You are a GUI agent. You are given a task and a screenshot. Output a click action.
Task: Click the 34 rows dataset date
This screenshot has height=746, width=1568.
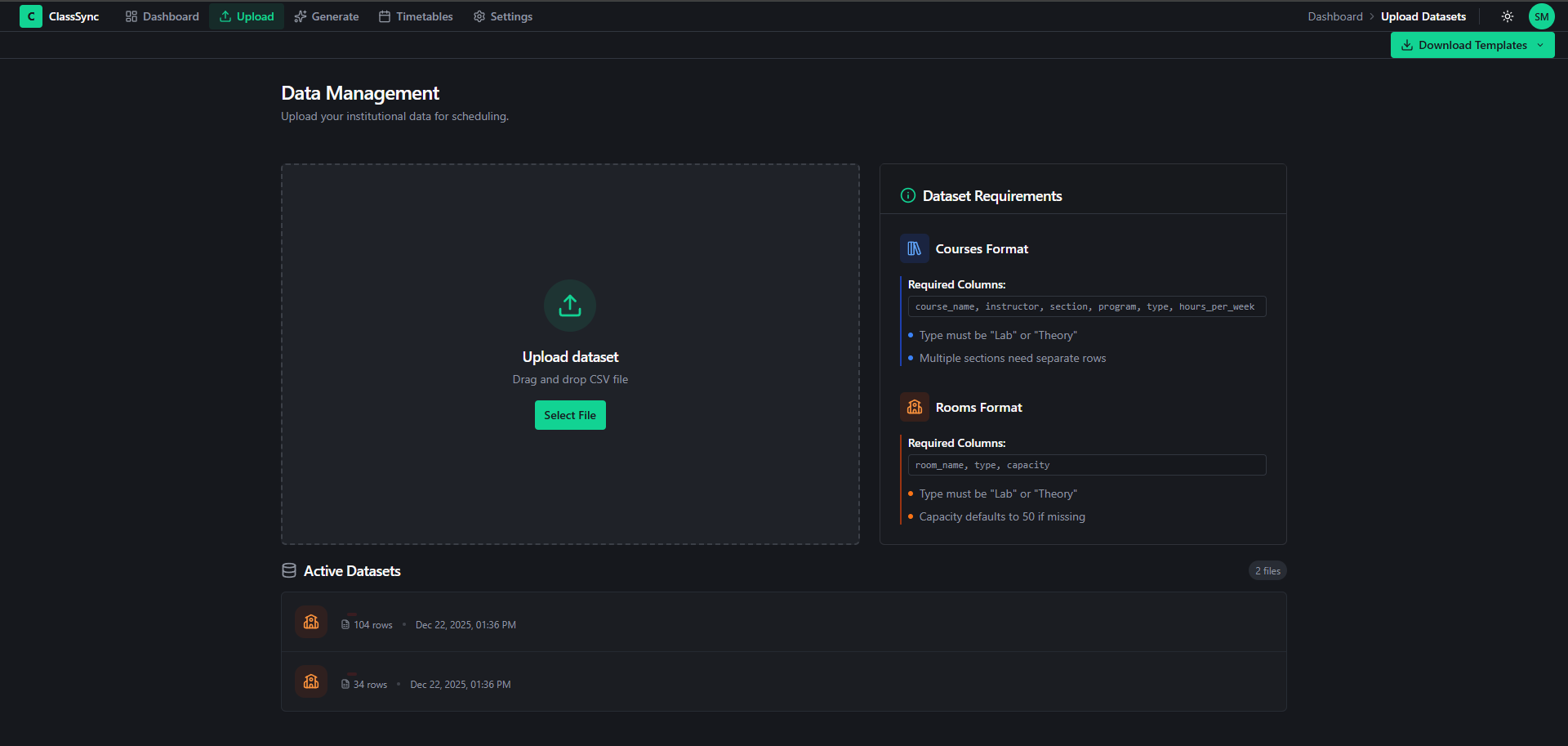click(461, 685)
